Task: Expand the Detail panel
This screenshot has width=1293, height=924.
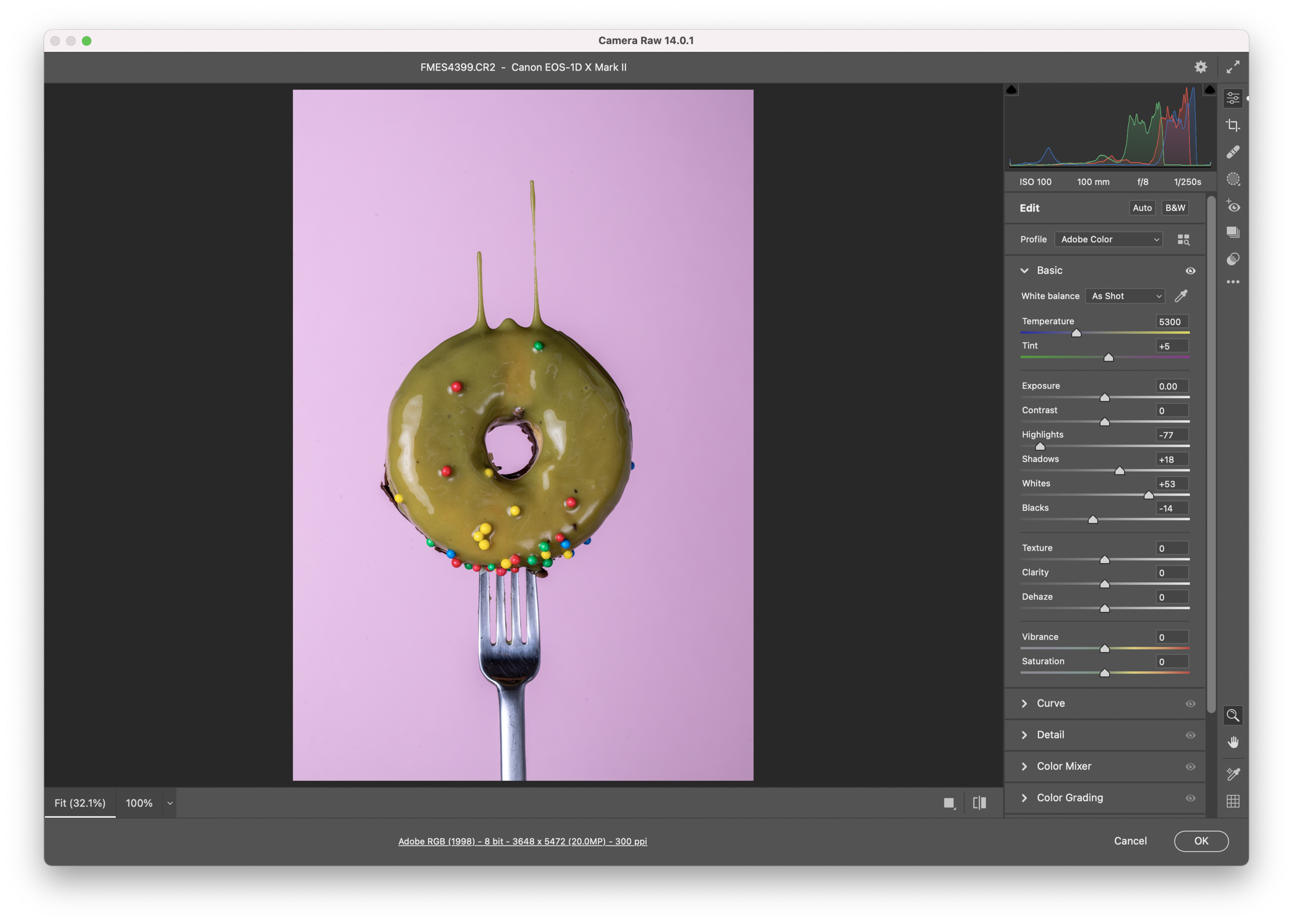Action: [x=1050, y=735]
